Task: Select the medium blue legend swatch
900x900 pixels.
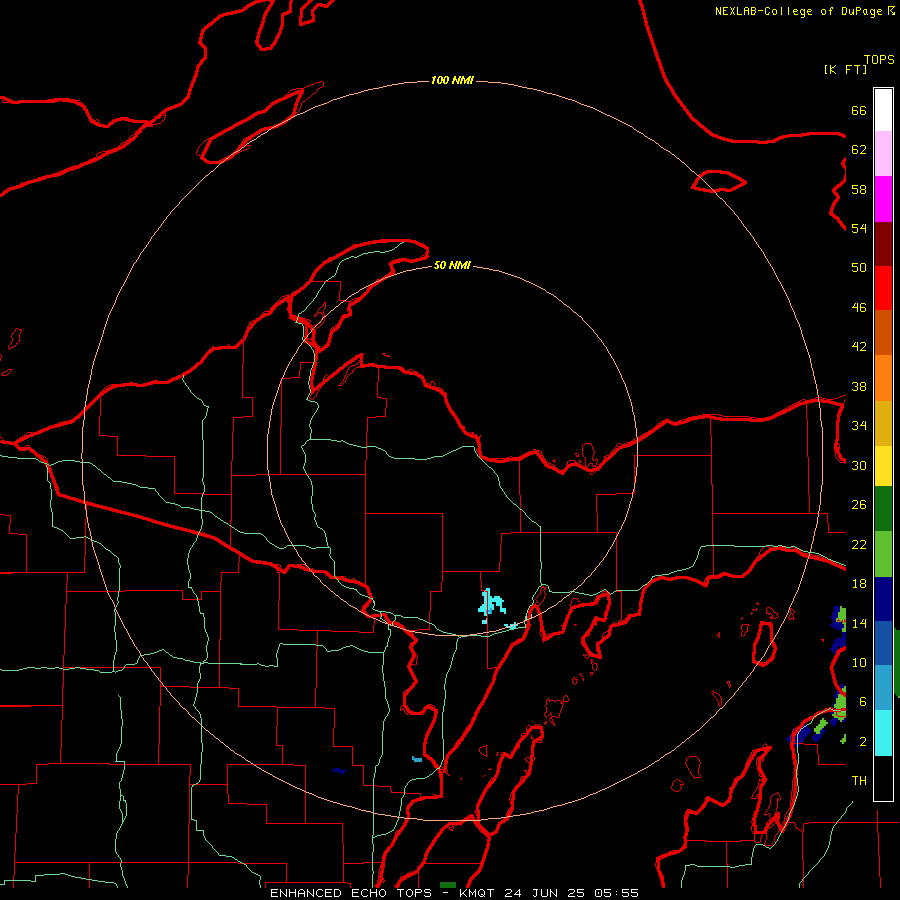Action: [883, 643]
